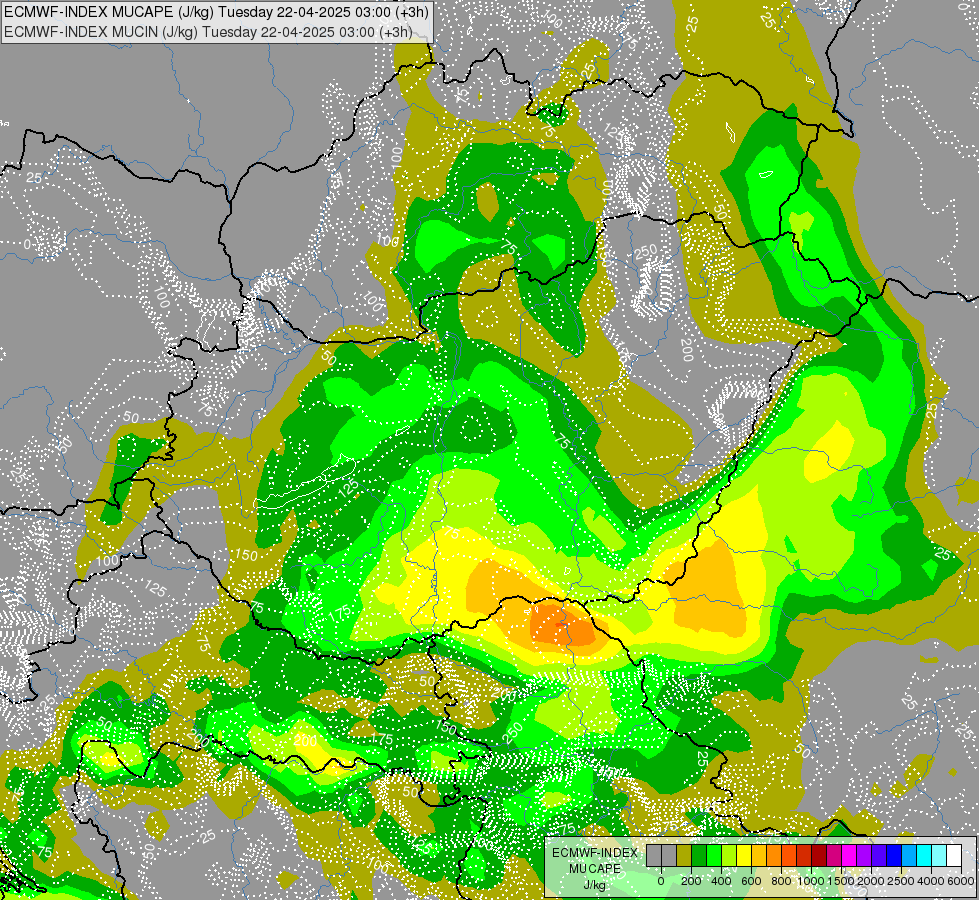
Task: Click the legend tick value 0
Action: click(661, 881)
